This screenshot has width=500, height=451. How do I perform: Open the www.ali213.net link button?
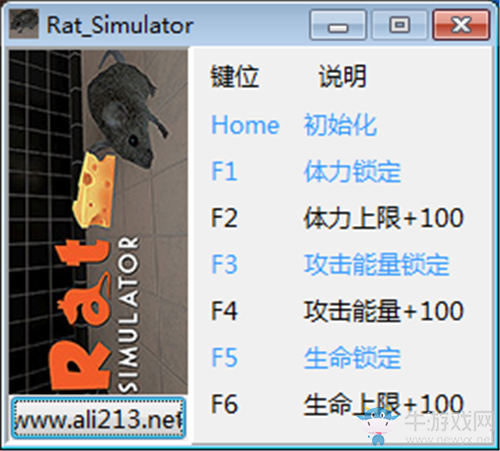click(98, 418)
